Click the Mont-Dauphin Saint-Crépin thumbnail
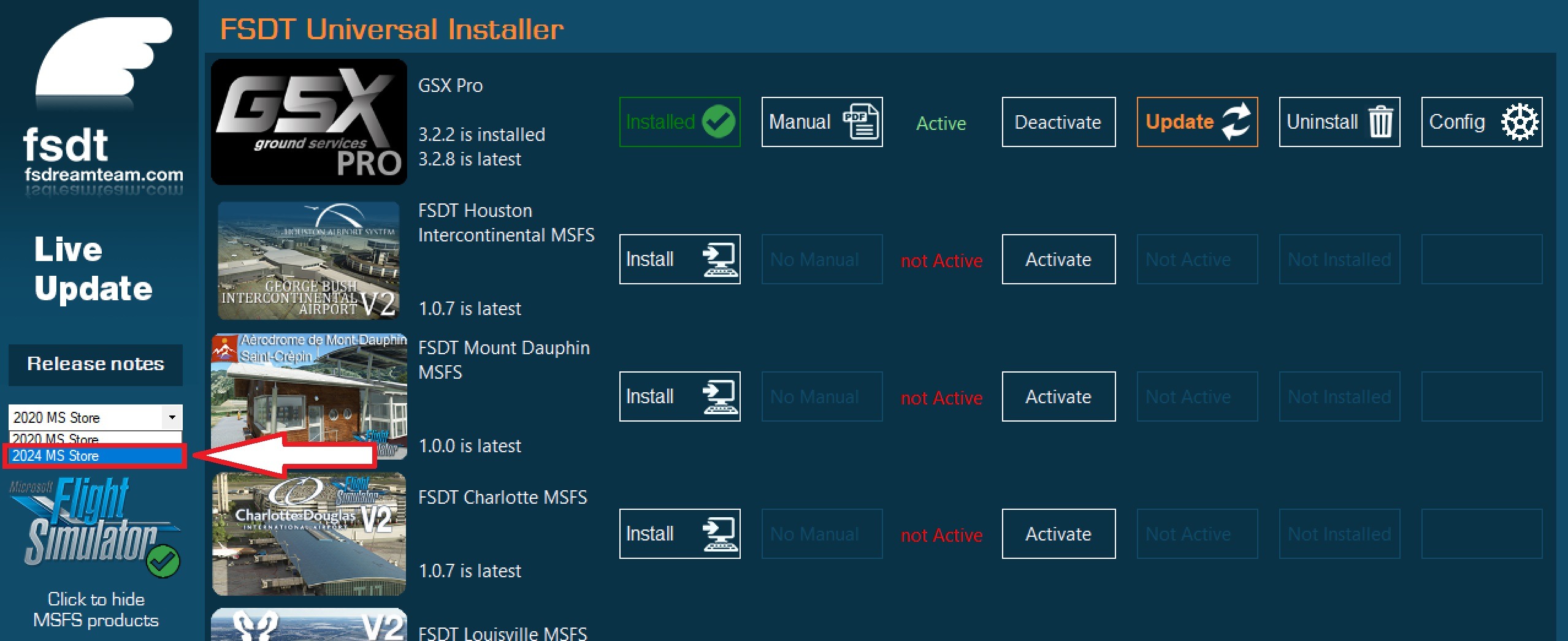This screenshot has height=641, width=1568. pos(309,396)
